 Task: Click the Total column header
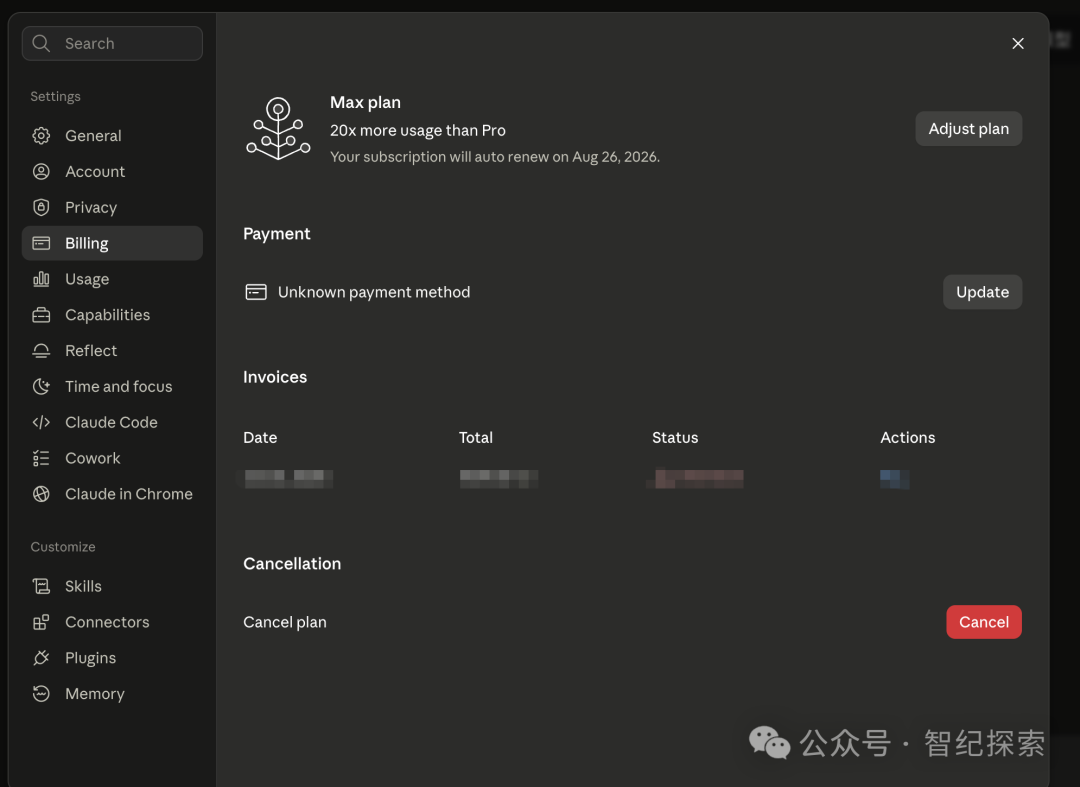[476, 437]
